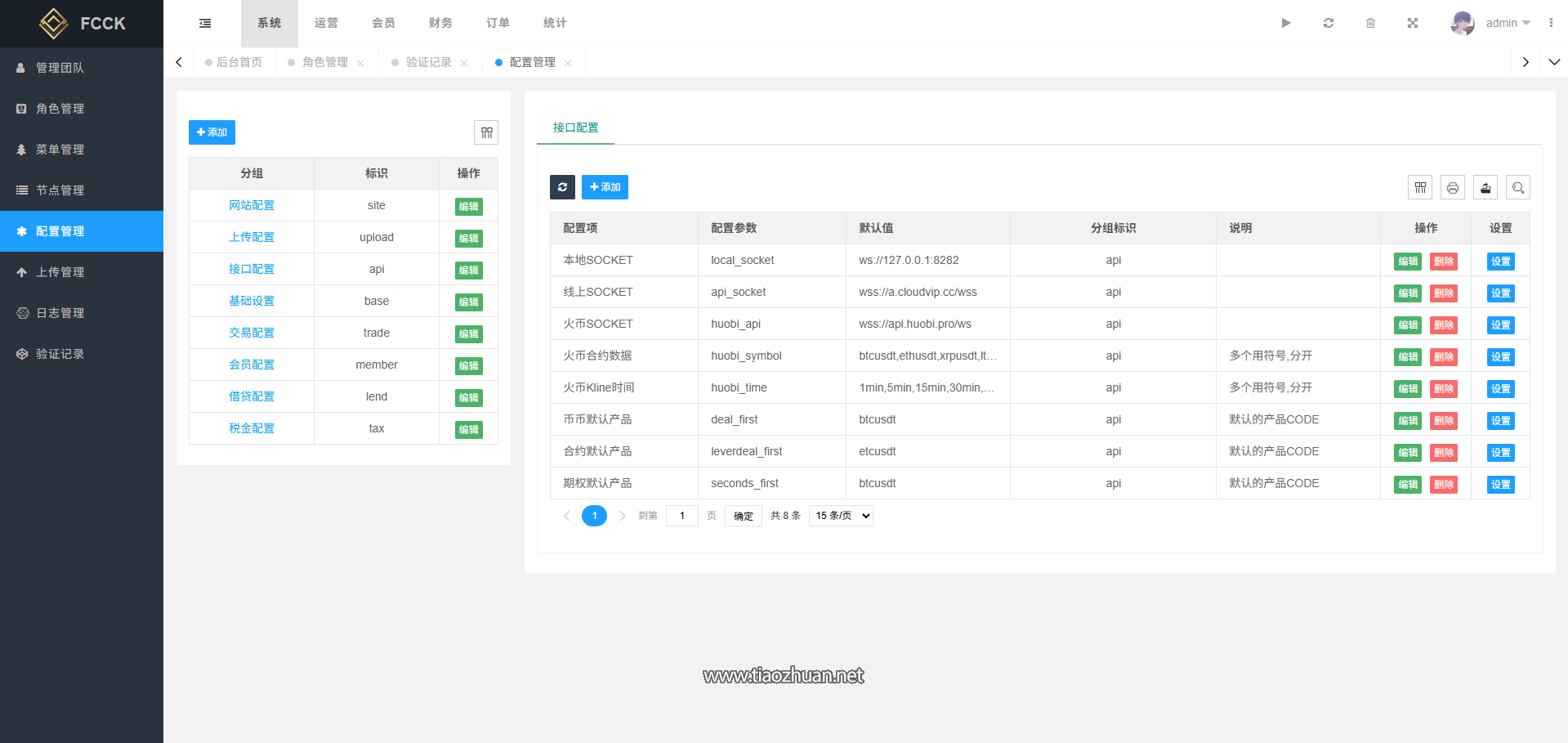Click the export icon in table toolbar
Viewport: 1568px width, 743px height.
[1485, 188]
